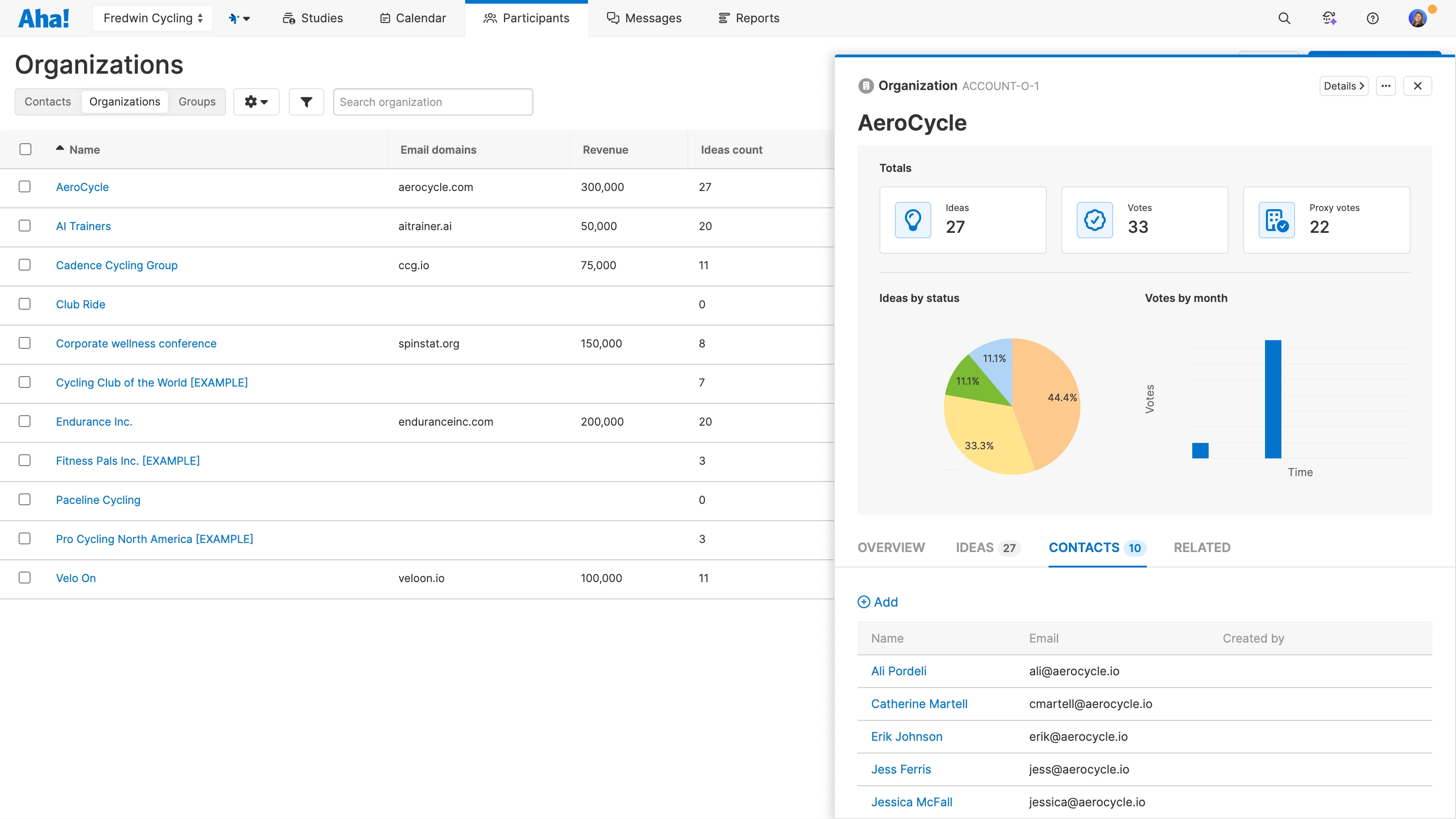
Task: Open the Corporate wellness conference link
Action: [x=136, y=343]
